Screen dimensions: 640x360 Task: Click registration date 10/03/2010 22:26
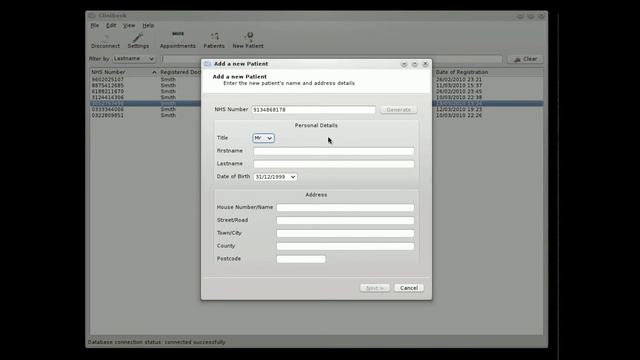[459, 116]
